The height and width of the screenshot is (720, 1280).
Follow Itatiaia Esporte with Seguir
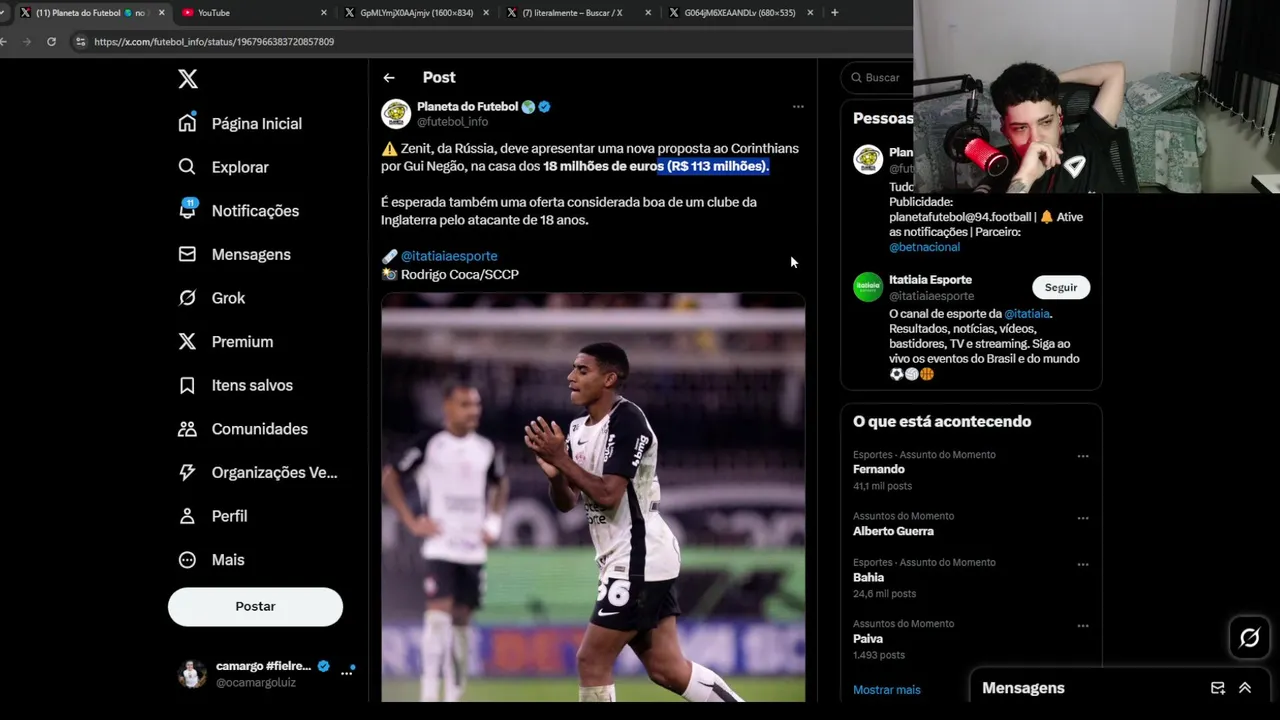(x=1061, y=287)
